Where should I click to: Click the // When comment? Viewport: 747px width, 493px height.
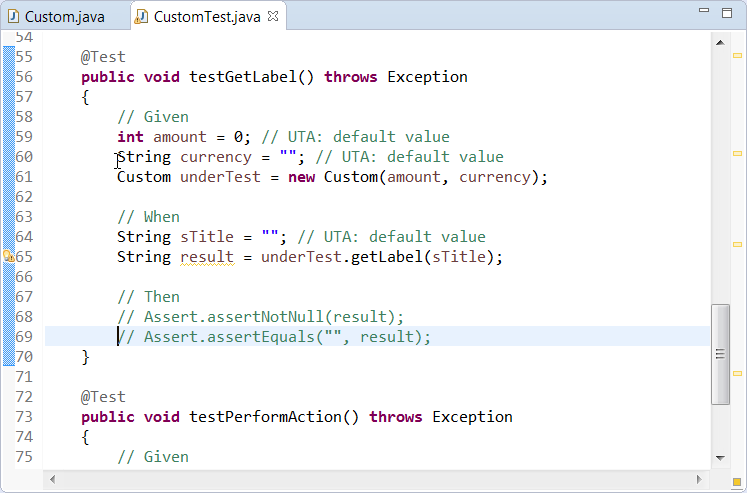pyautogui.click(x=149, y=217)
